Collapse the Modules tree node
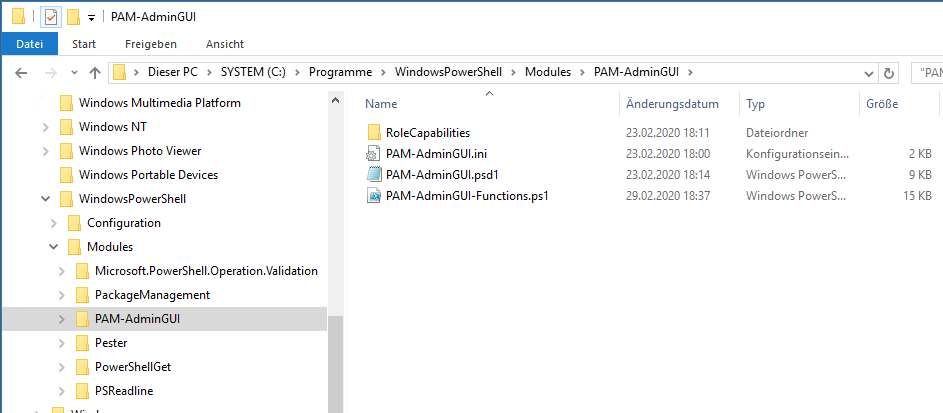The height and width of the screenshot is (413, 943). coord(54,247)
